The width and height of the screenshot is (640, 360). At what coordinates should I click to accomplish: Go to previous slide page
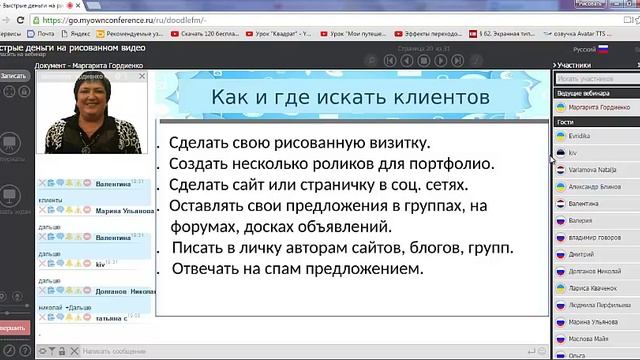click(x=407, y=60)
